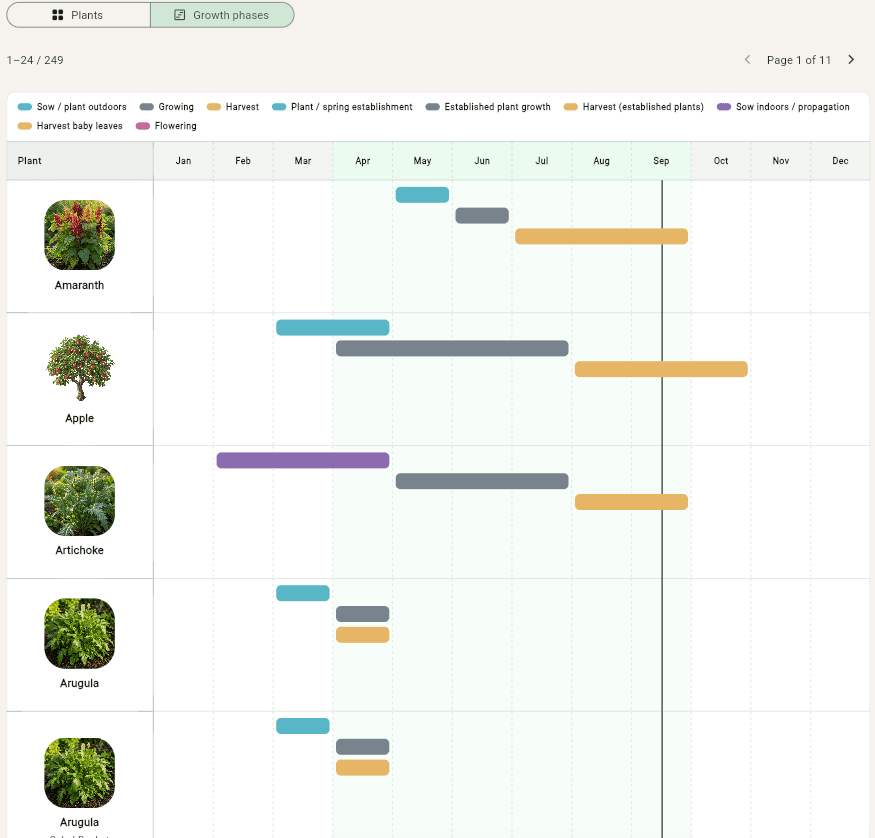This screenshot has width=875, height=838.
Task: Click the Oct month header
Action: (721, 161)
